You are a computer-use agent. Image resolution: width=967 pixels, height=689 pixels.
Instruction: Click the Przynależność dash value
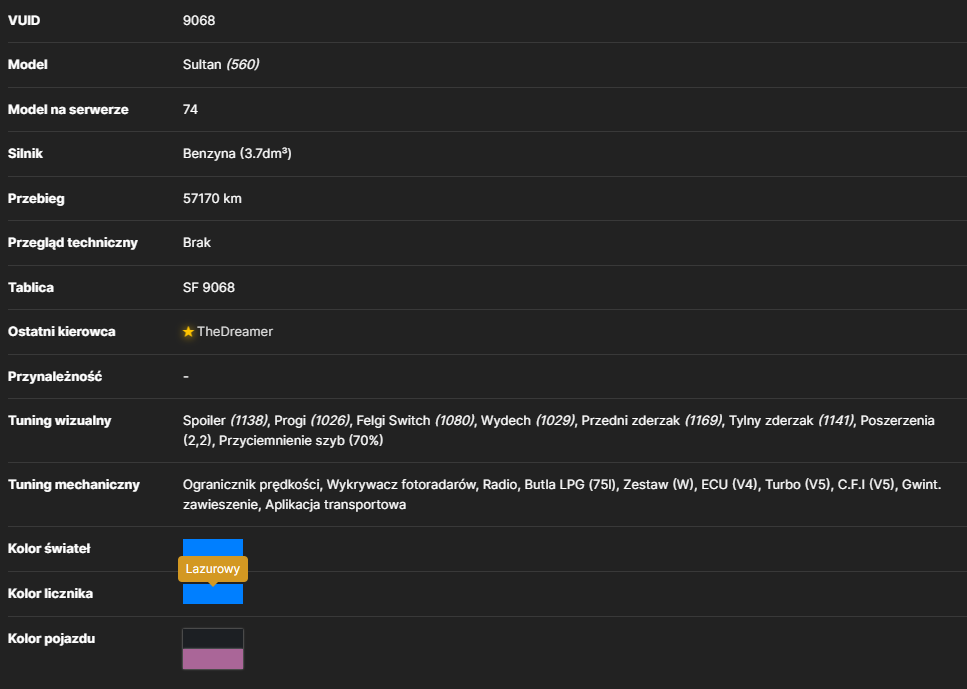(186, 376)
